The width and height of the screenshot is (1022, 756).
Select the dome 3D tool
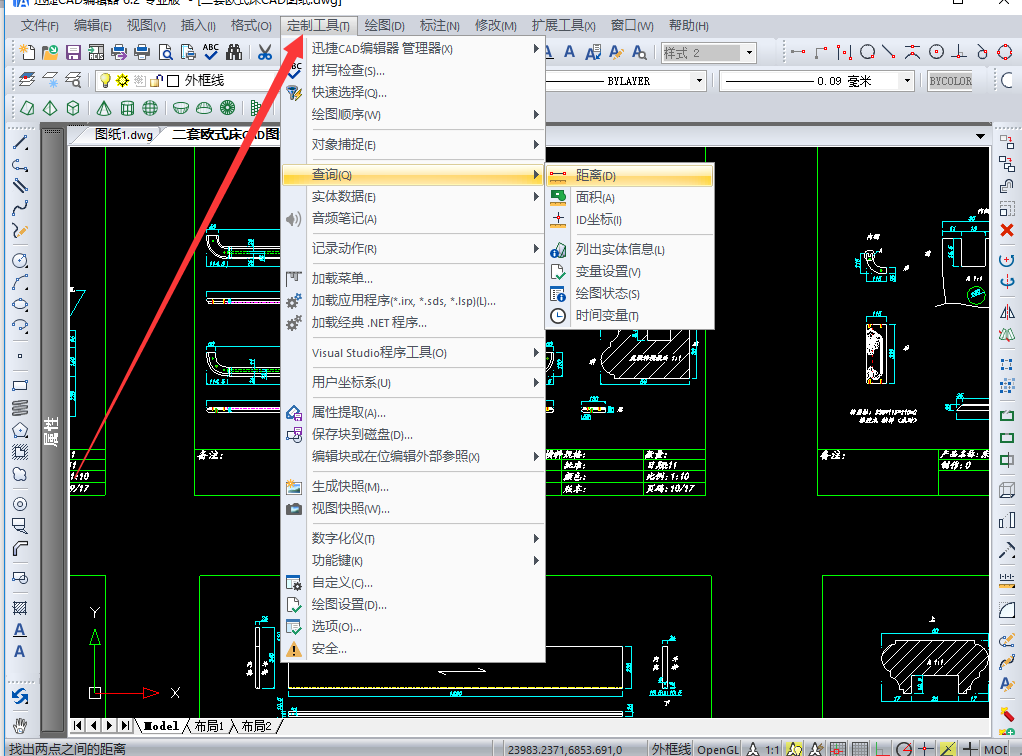(204, 108)
